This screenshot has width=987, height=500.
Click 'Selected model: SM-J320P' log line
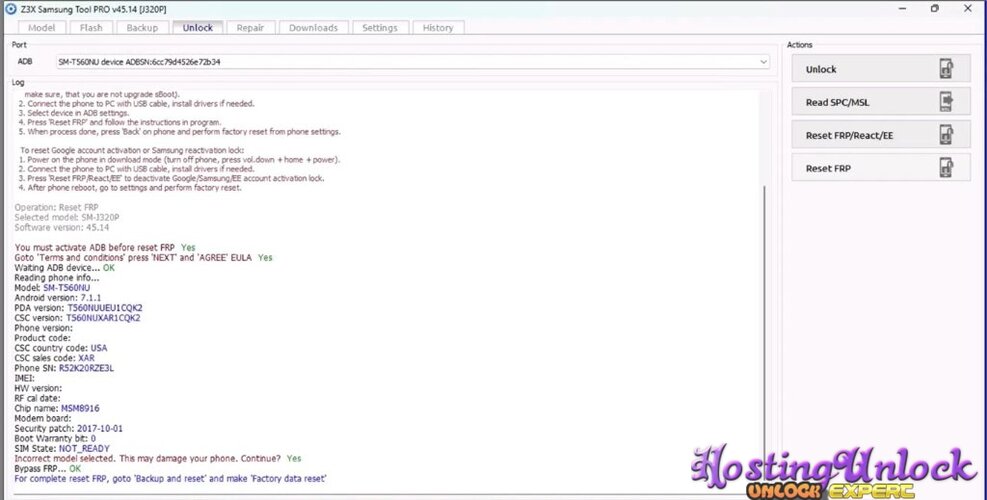click(x=67, y=217)
